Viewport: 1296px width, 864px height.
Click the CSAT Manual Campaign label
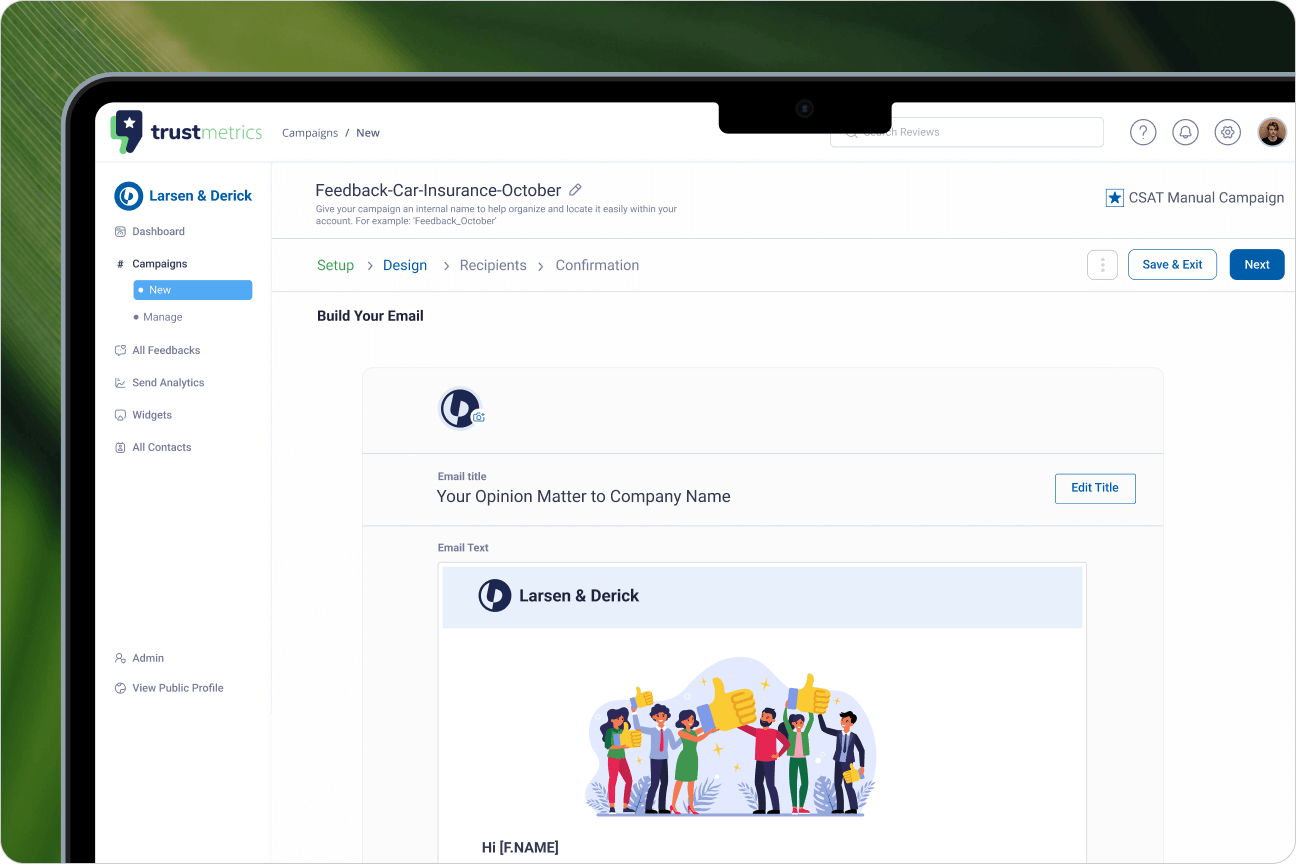click(x=1206, y=198)
